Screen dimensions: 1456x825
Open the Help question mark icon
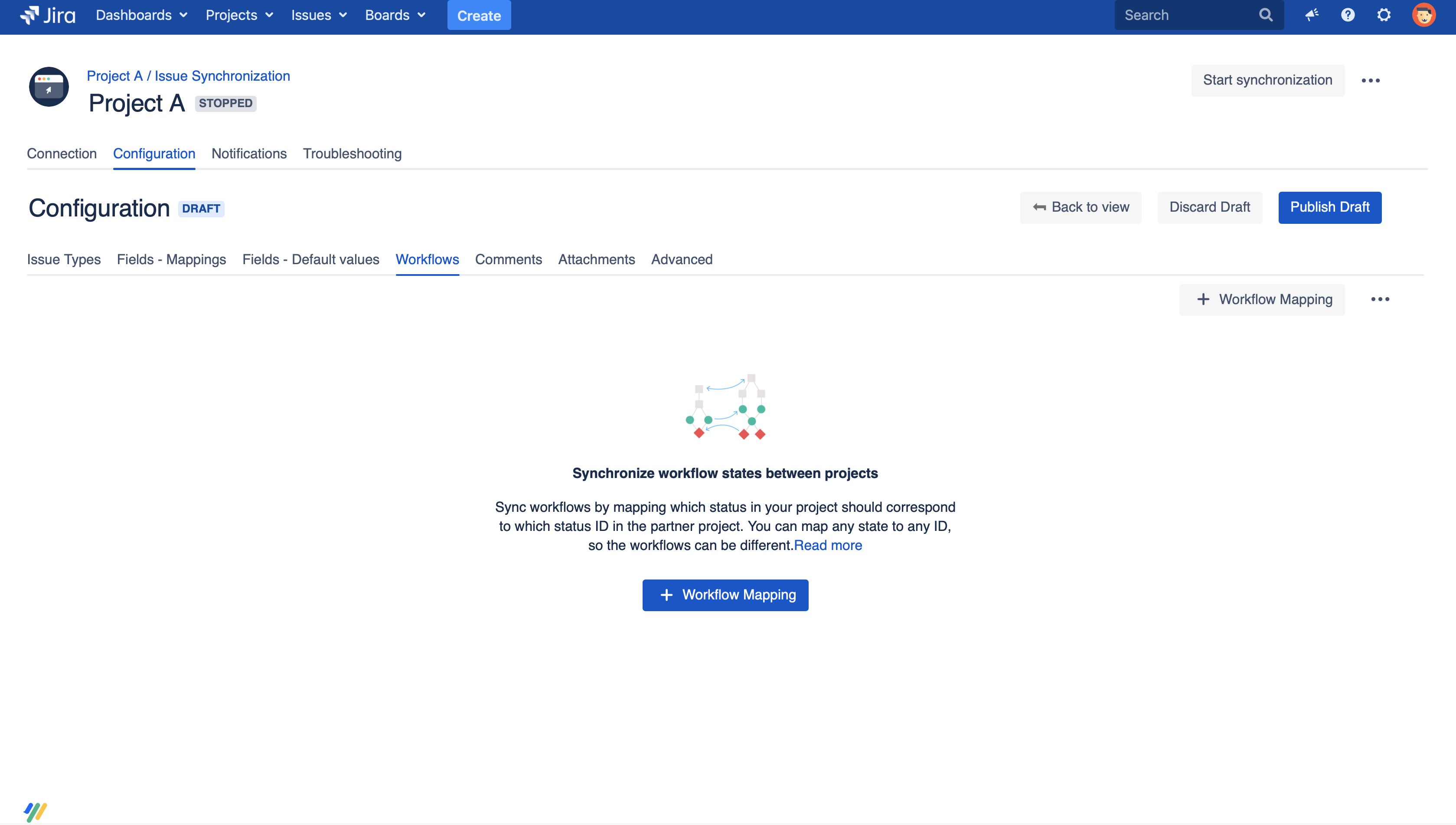coord(1348,15)
